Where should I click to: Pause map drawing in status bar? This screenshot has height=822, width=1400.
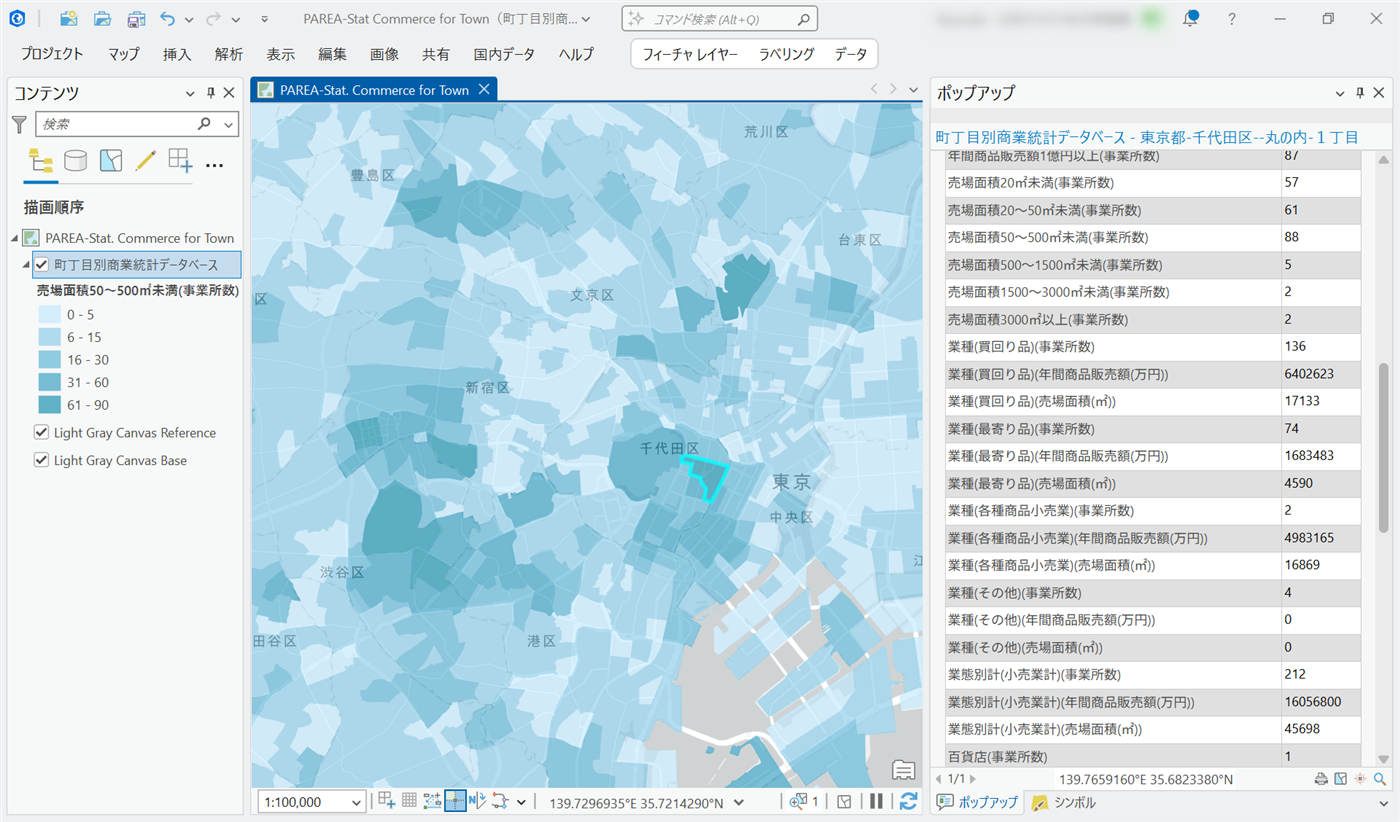coord(876,801)
